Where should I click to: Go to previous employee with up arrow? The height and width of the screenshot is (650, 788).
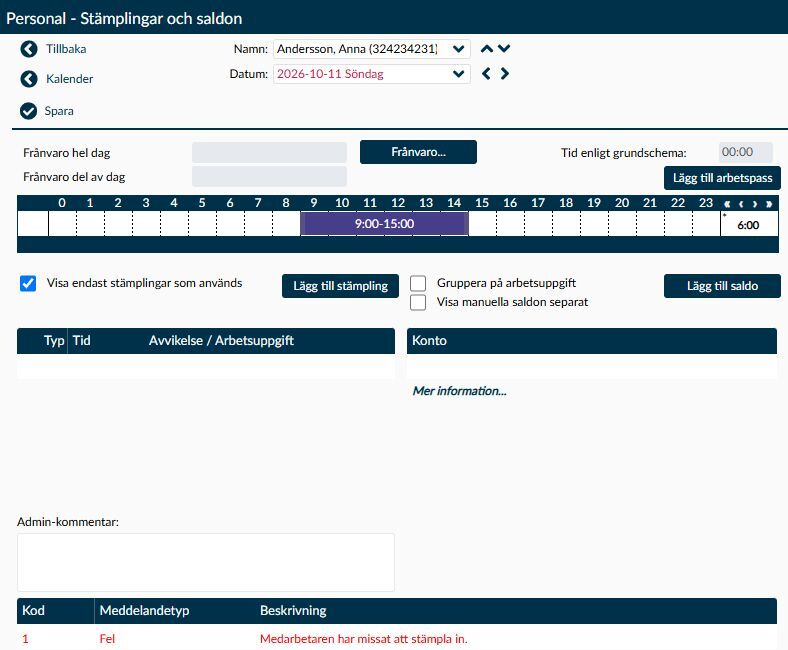tap(486, 49)
